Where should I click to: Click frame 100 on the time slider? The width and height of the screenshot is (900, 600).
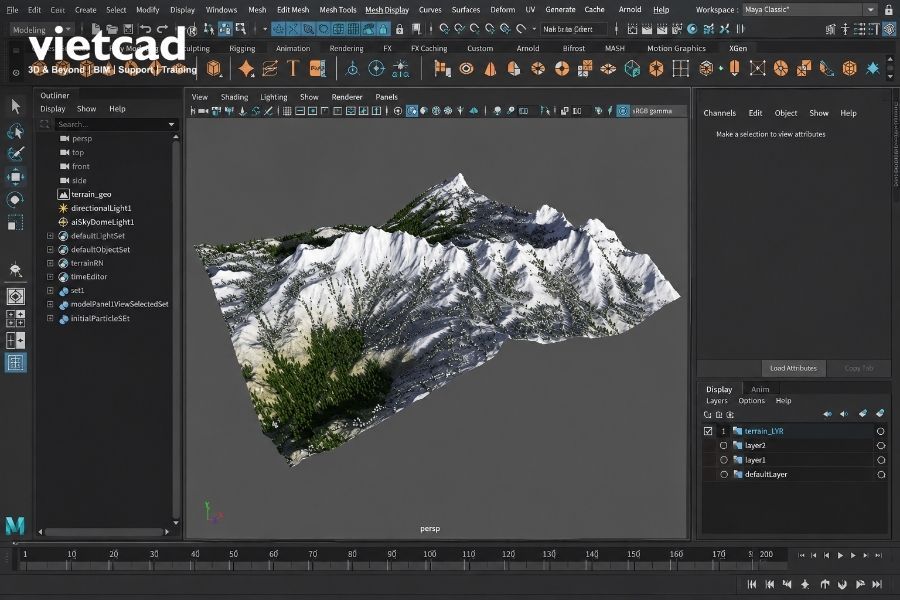tap(430, 555)
